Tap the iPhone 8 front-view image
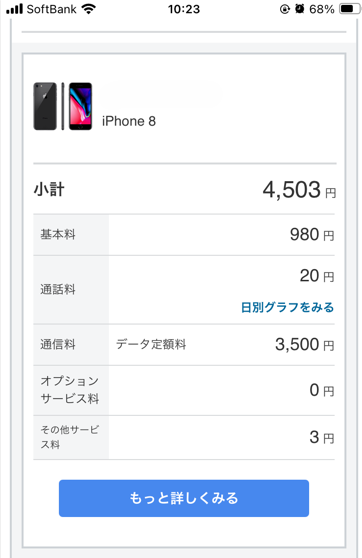This screenshot has height=558, width=362. [80, 106]
